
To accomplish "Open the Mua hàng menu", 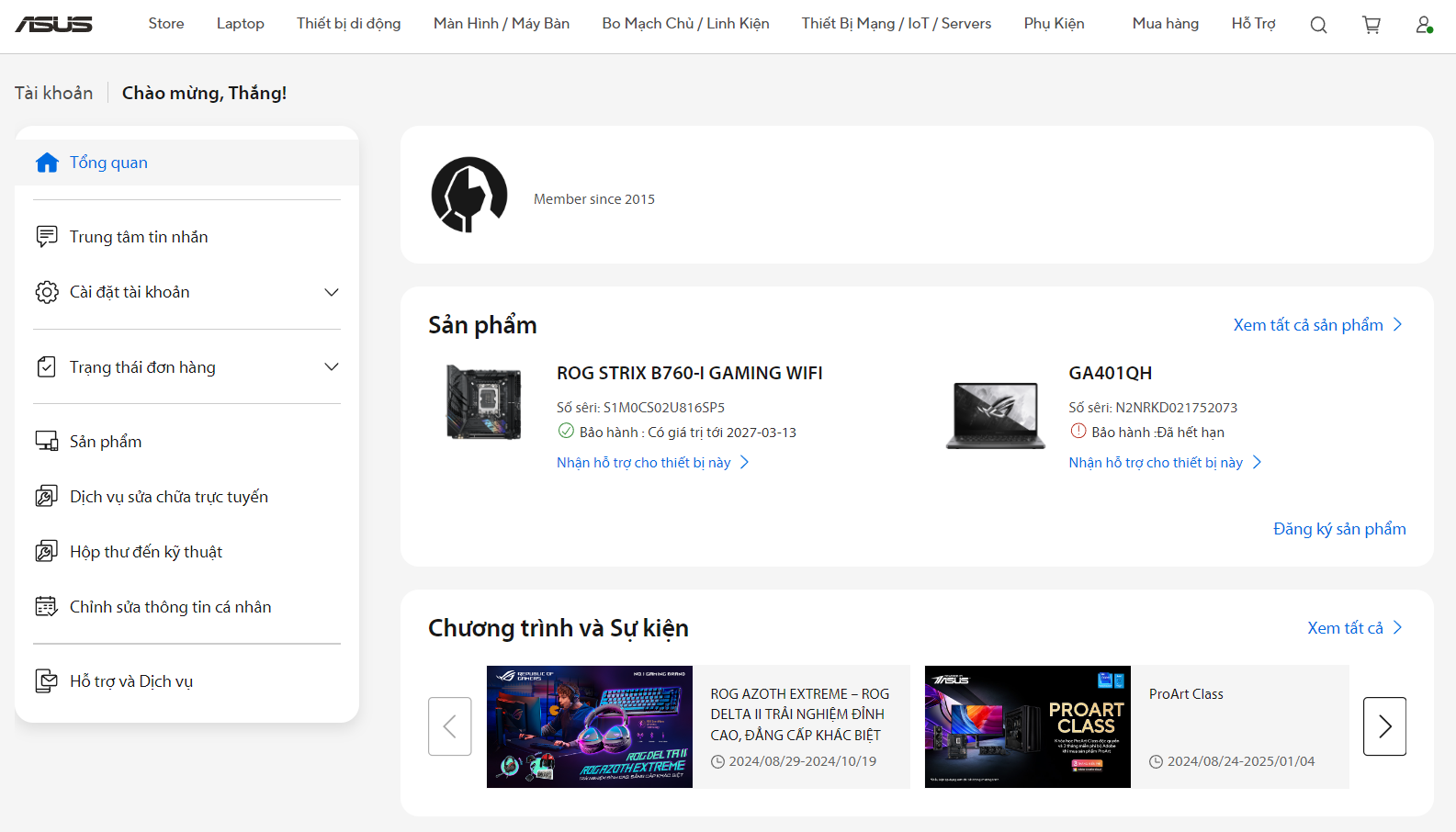I will [1166, 24].
